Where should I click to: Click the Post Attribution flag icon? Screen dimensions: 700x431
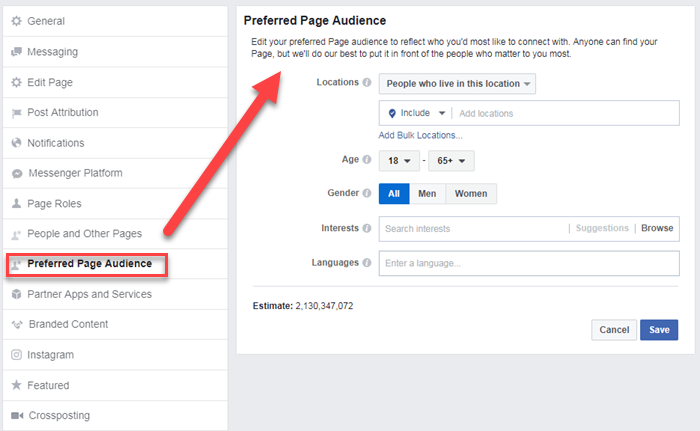[17, 113]
